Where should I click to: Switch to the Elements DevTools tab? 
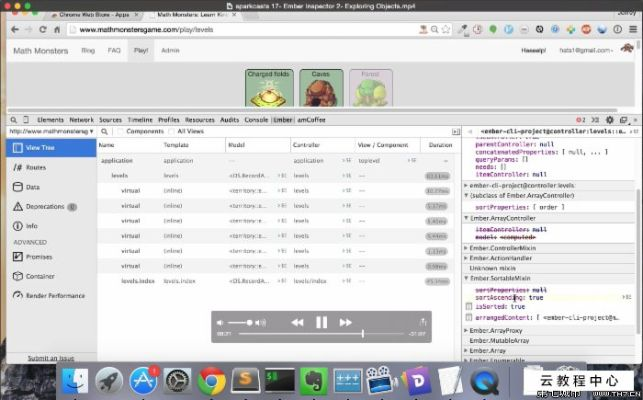point(50,120)
